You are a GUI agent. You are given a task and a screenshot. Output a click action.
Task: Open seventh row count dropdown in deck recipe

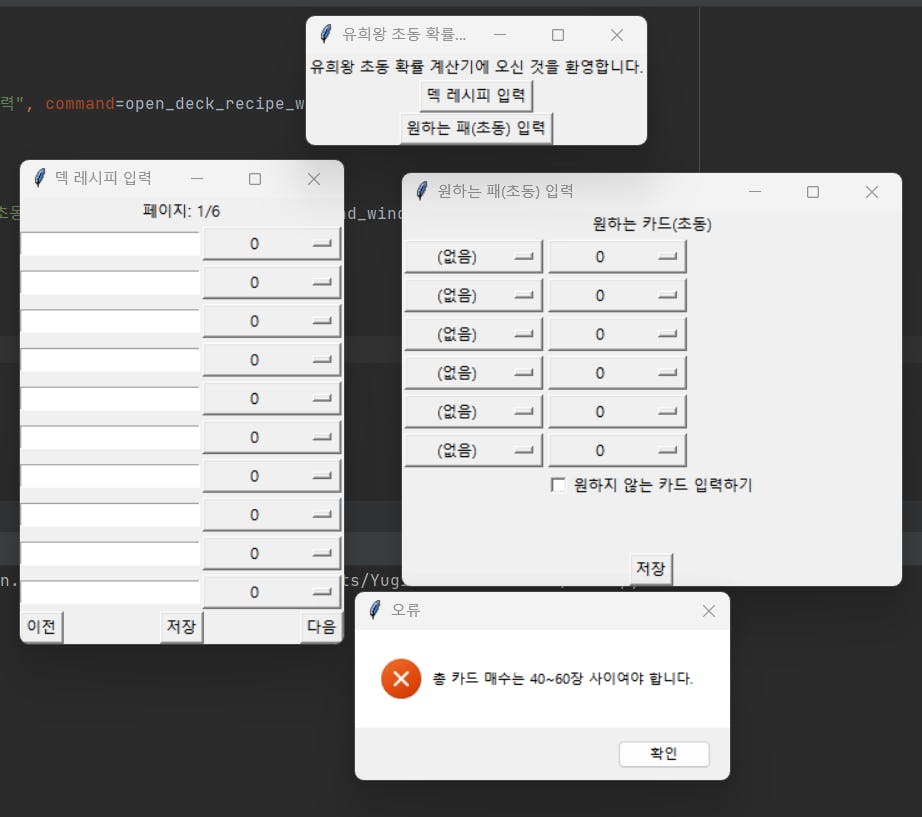(x=272, y=476)
